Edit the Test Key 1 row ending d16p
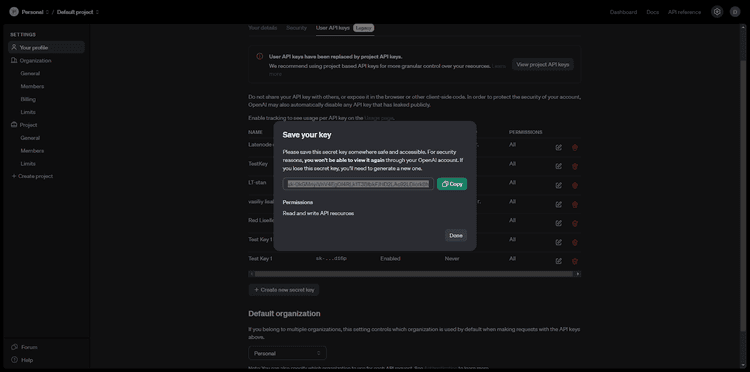750x372 pixels. 558,261
